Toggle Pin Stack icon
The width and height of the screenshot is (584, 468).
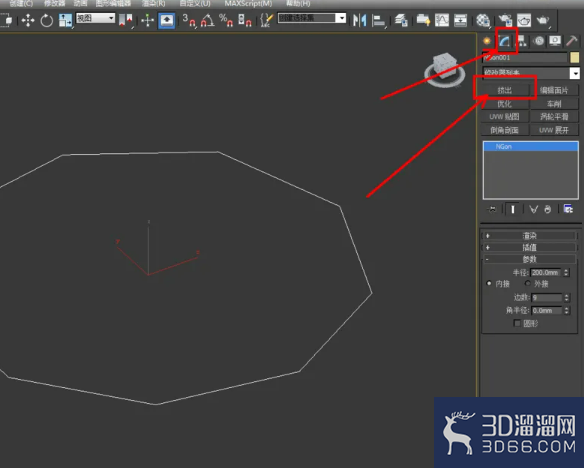[x=492, y=209]
